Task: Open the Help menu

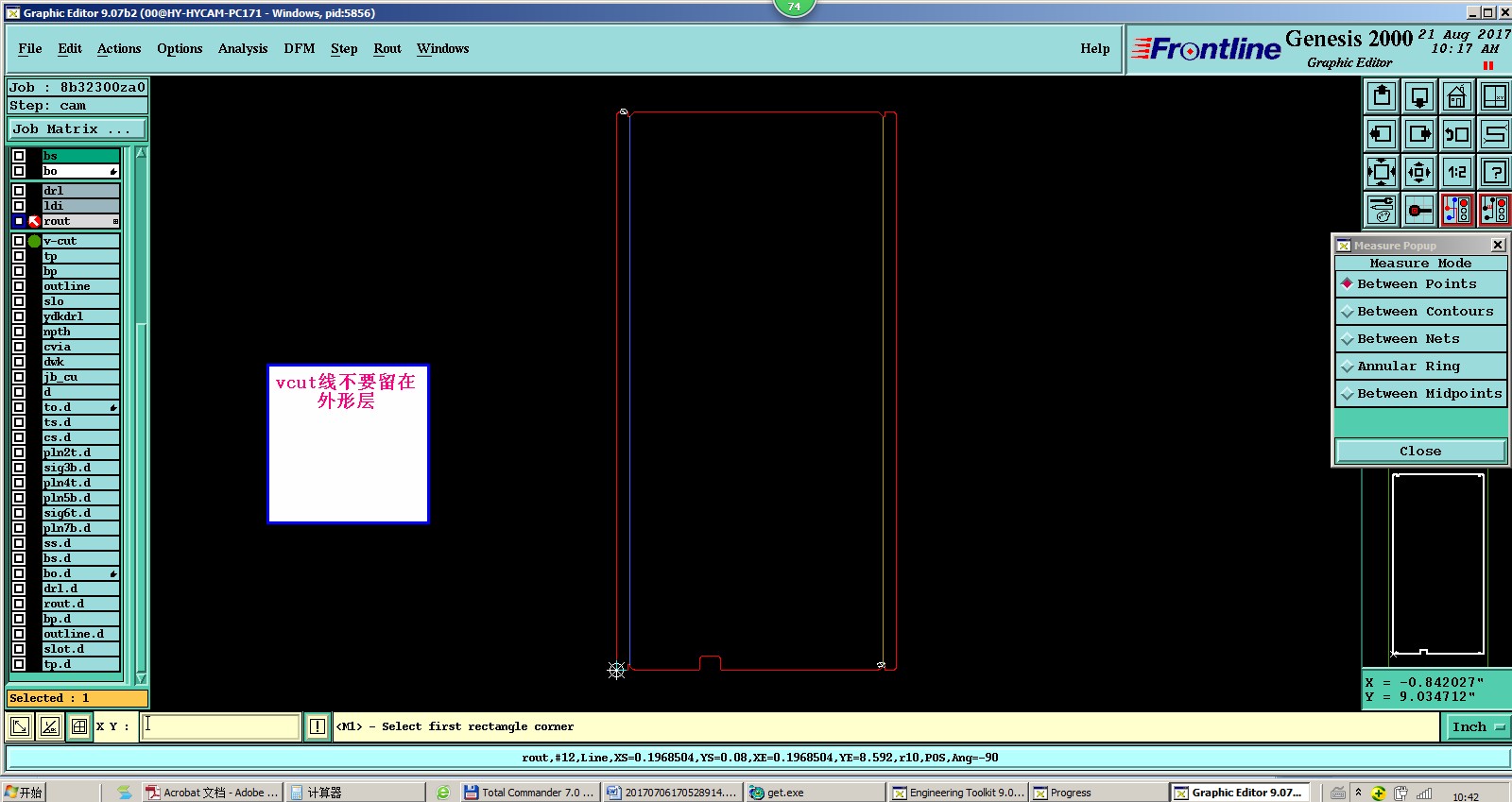Action: pos(1095,49)
